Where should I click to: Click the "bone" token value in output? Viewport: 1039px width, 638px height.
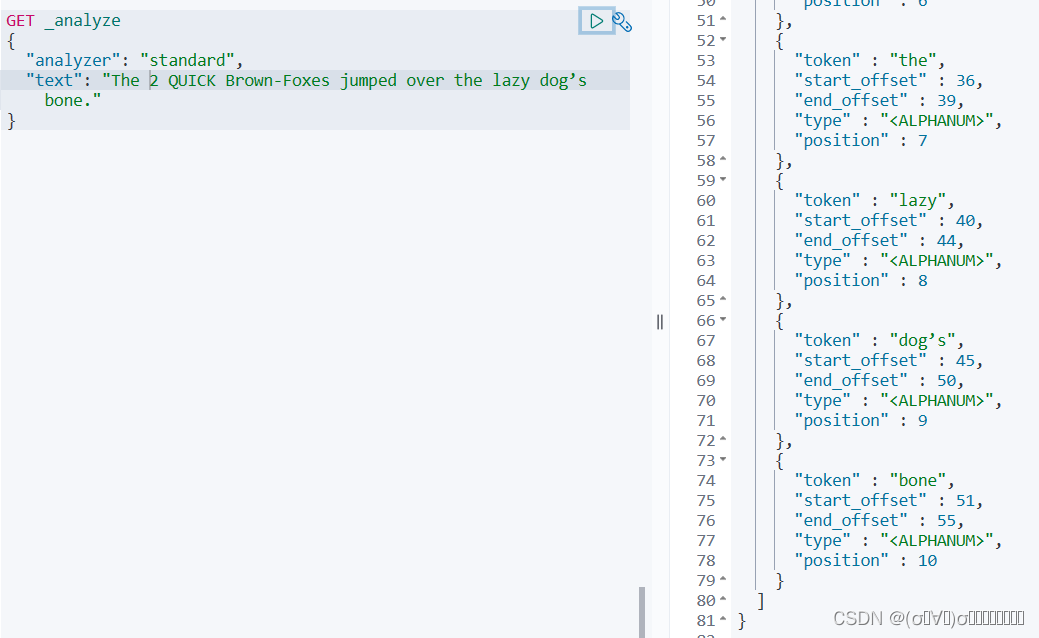[x=917, y=480]
